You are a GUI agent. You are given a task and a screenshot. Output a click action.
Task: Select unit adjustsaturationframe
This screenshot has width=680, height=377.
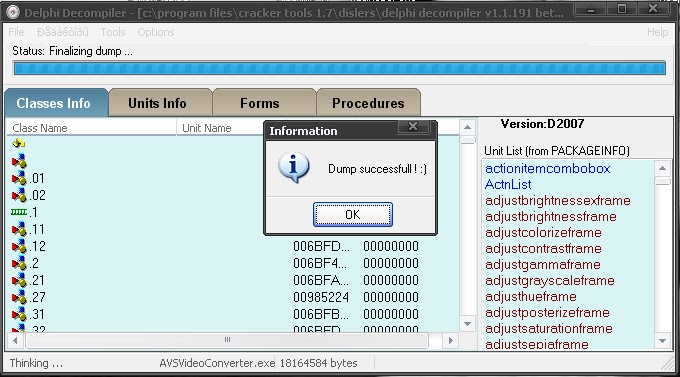pos(549,329)
